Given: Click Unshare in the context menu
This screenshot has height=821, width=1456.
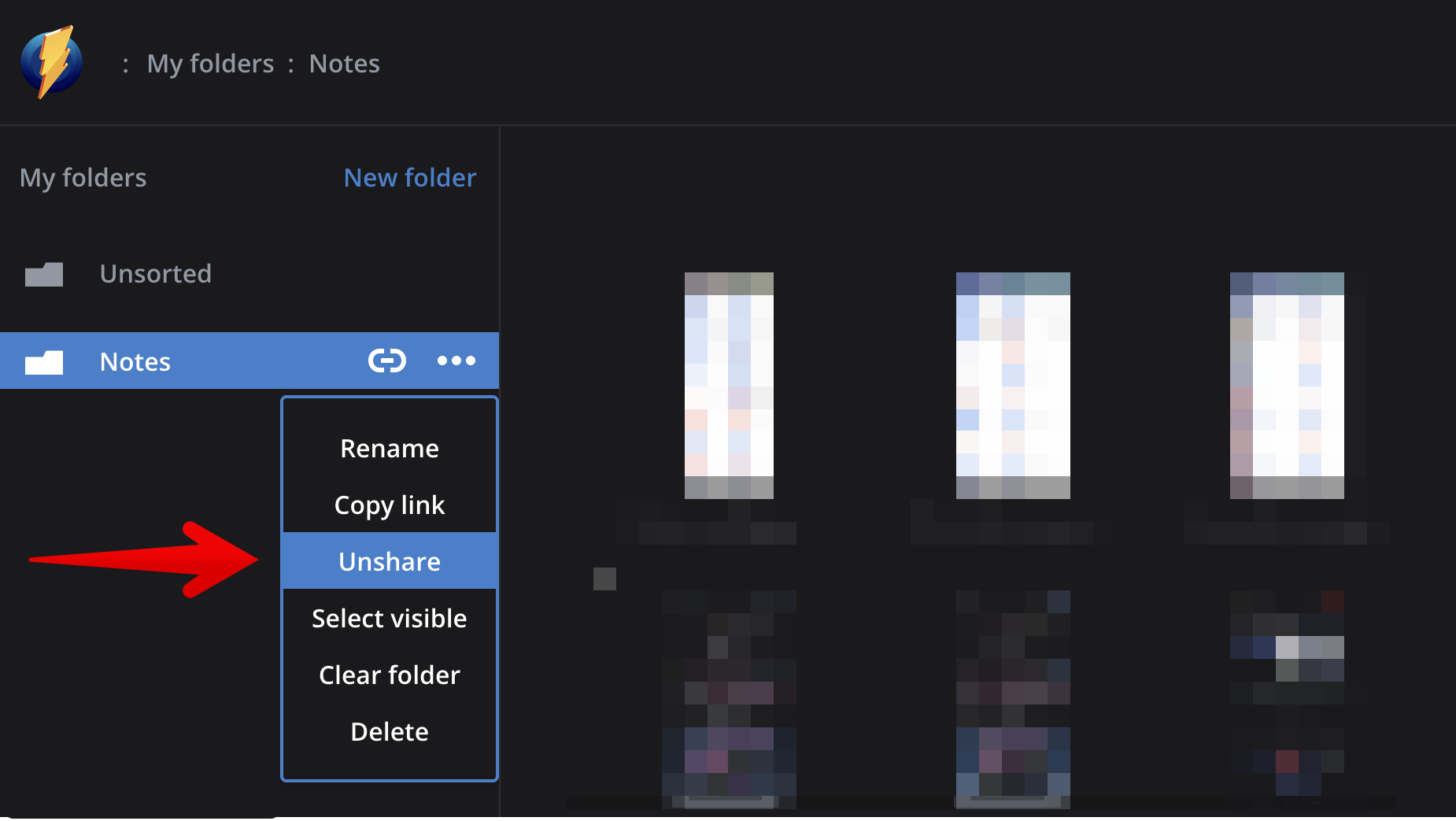Looking at the screenshot, I should (389, 562).
